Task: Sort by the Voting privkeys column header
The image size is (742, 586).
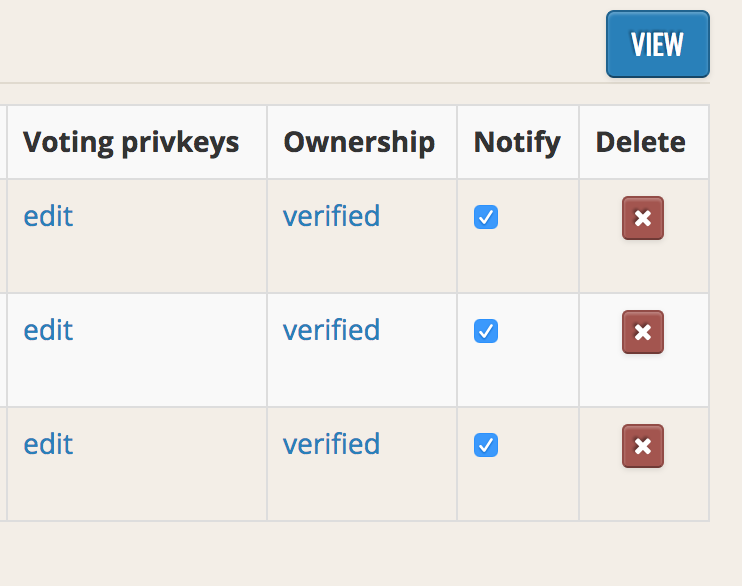Action: (x=131, y=142)
